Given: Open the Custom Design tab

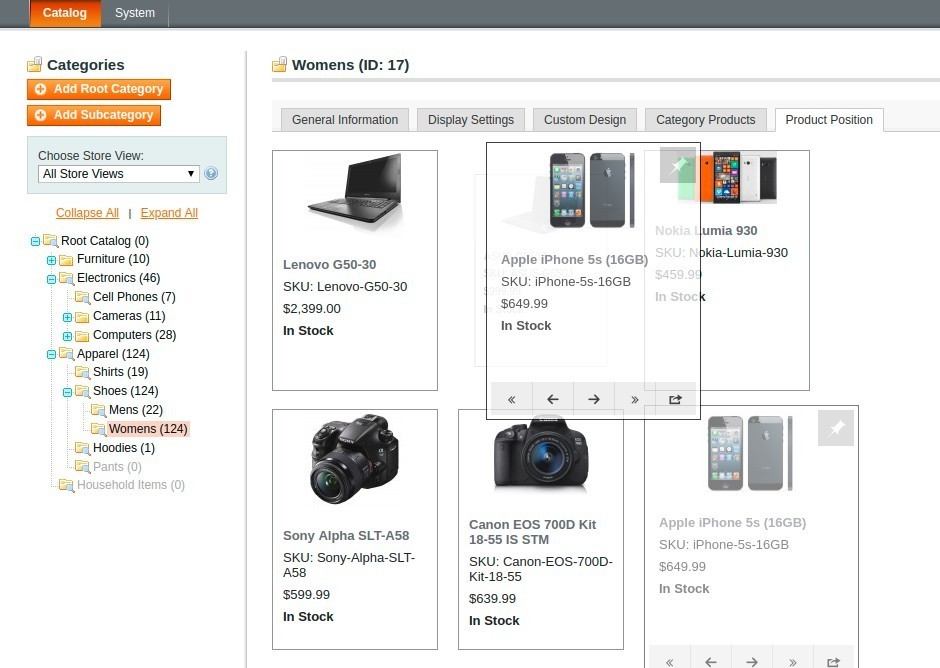Looking at the screenshot, I should tap(585, 119).
